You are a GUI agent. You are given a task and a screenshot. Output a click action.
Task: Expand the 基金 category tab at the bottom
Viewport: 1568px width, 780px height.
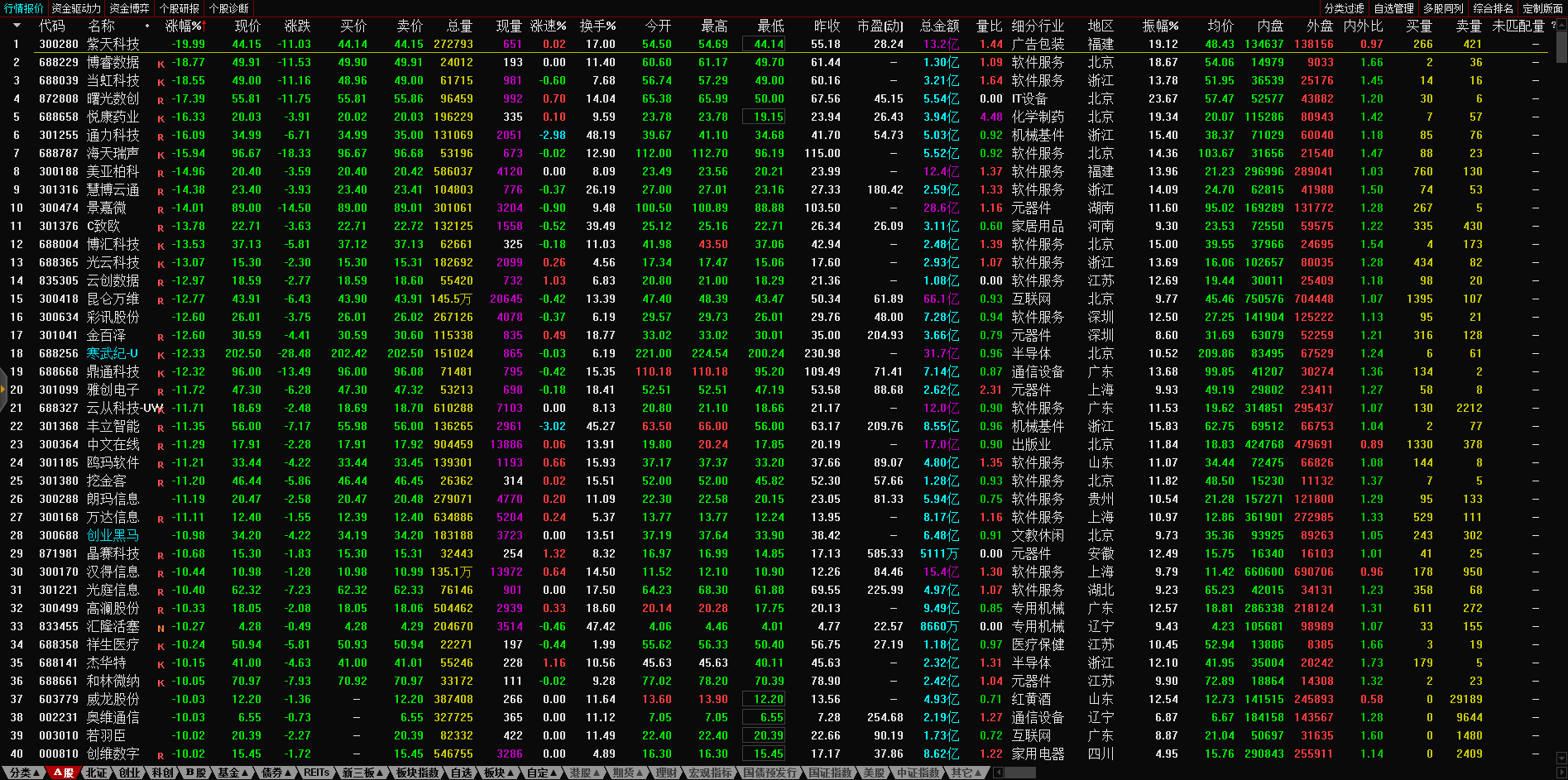(x=233, y=773)
